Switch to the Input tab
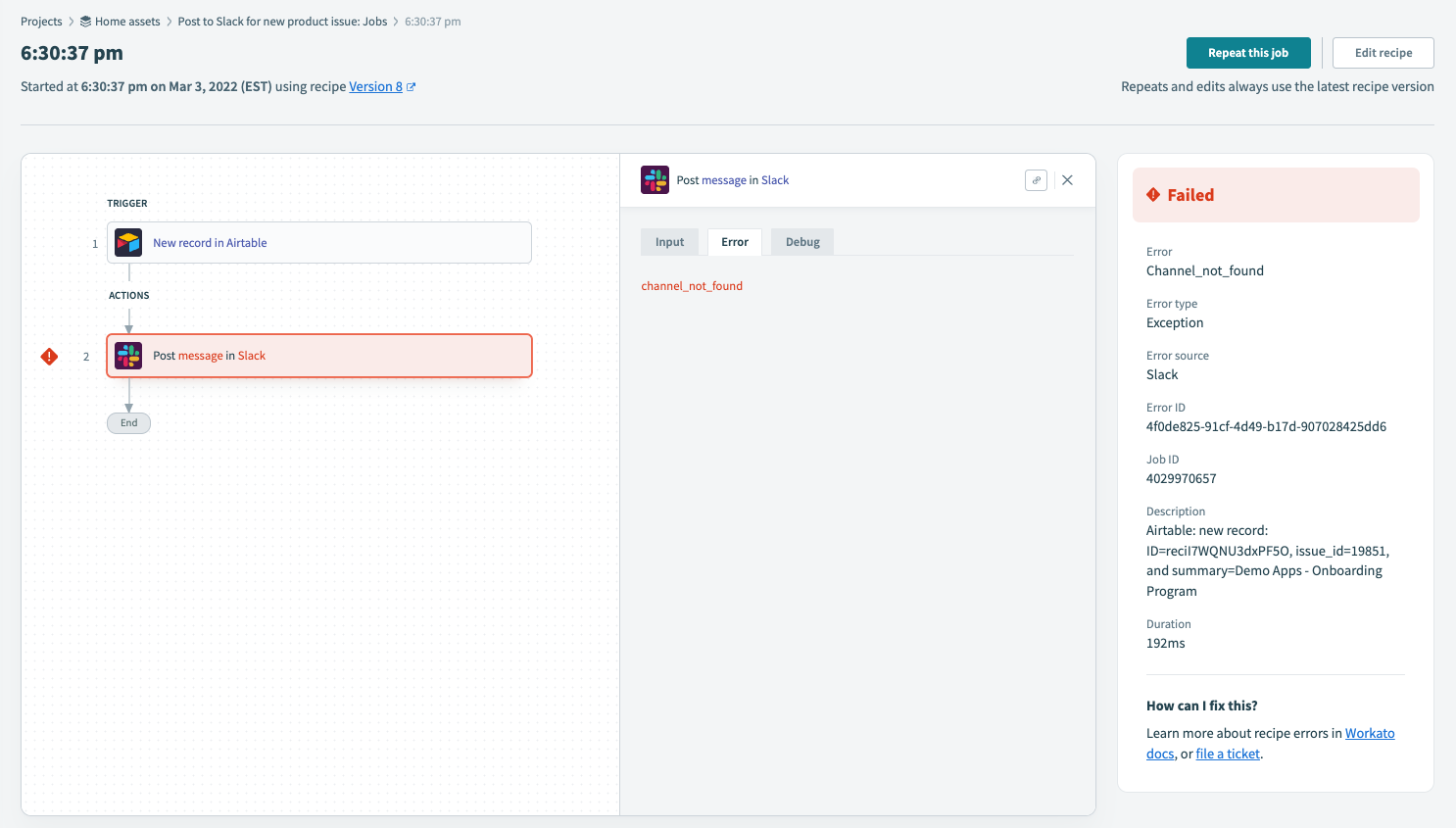The image size is (1456, 828). pyautogui.click(x=669, y=242)
